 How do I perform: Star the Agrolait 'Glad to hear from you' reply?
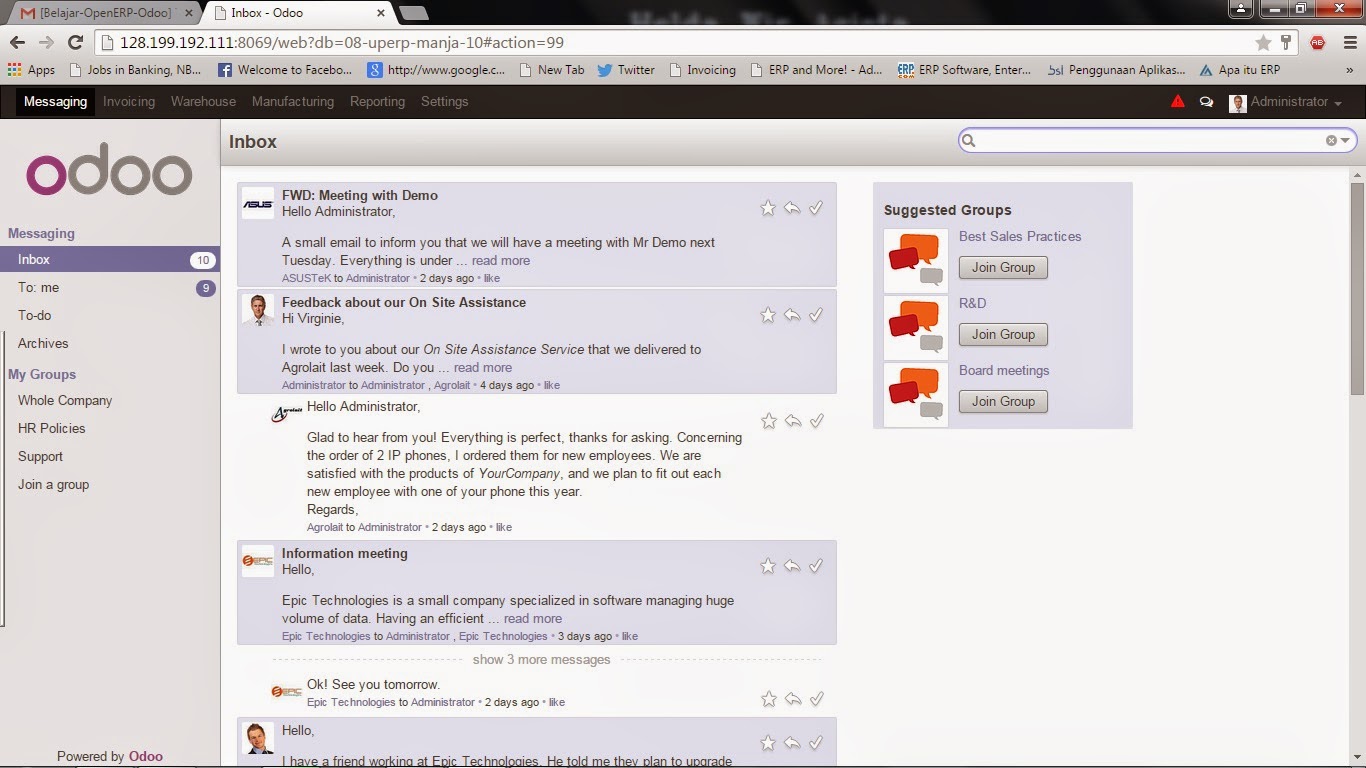769,421
